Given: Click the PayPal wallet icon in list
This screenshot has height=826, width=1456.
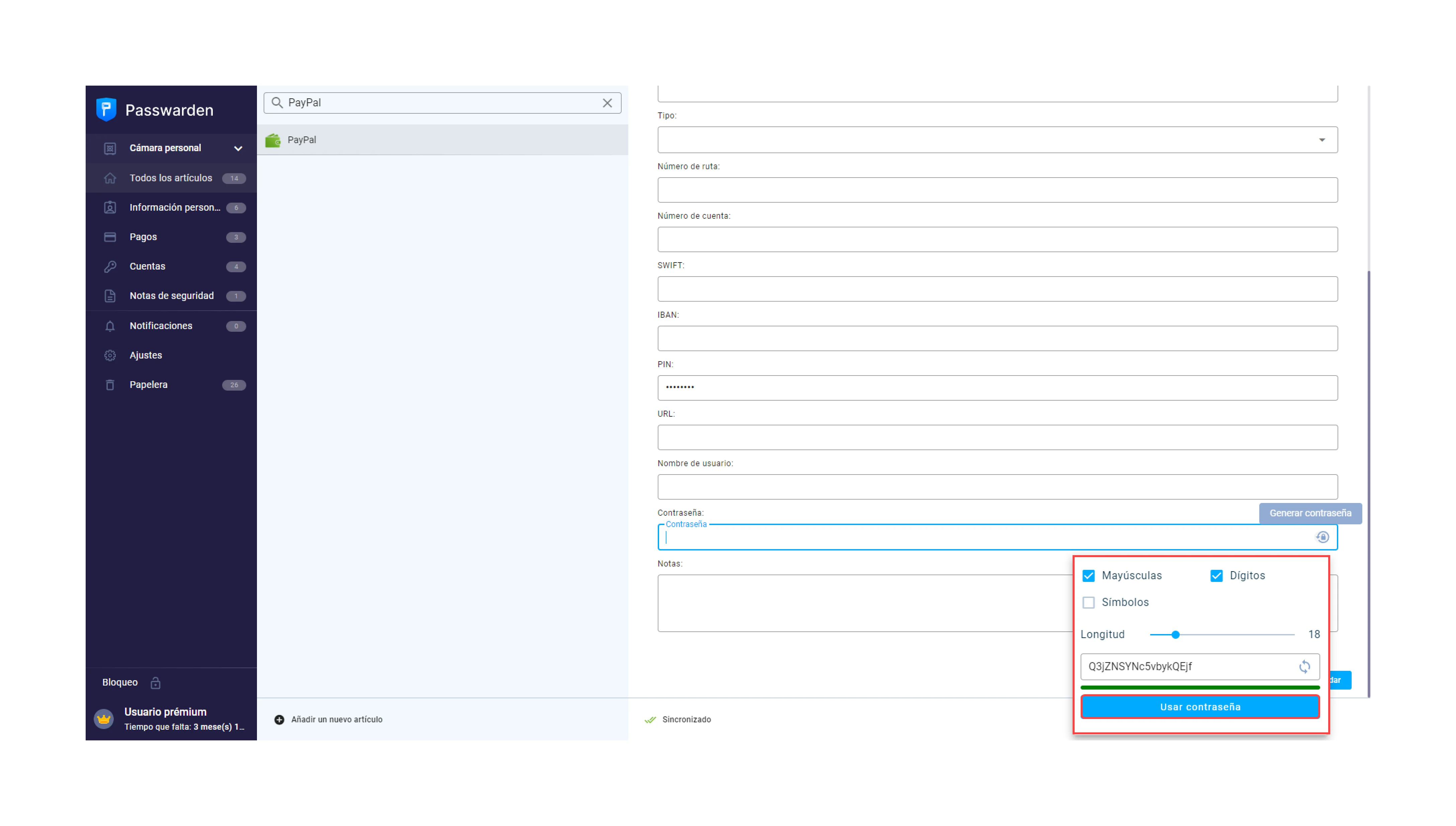Looking at the screenshot, I should click(273, 139).
